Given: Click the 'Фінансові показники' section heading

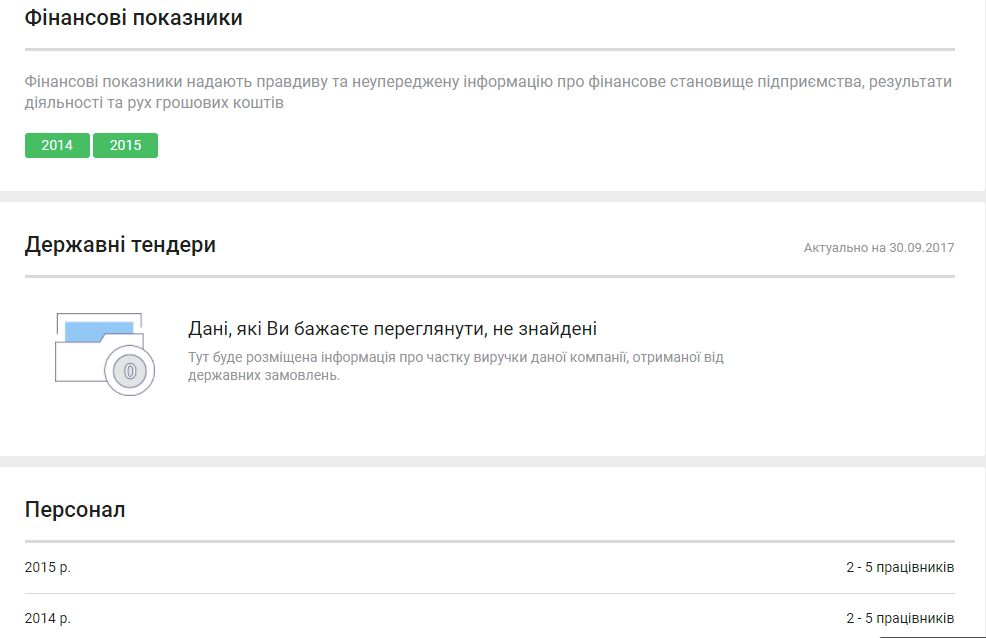Looking at the screenshot, I should (133, 18).
